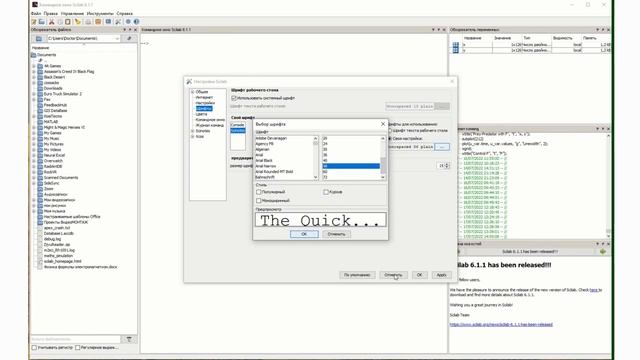The image size is (640, 360).
Task: Open Scilab preferences via toolbar tools icon
Action: coord(118,22)
